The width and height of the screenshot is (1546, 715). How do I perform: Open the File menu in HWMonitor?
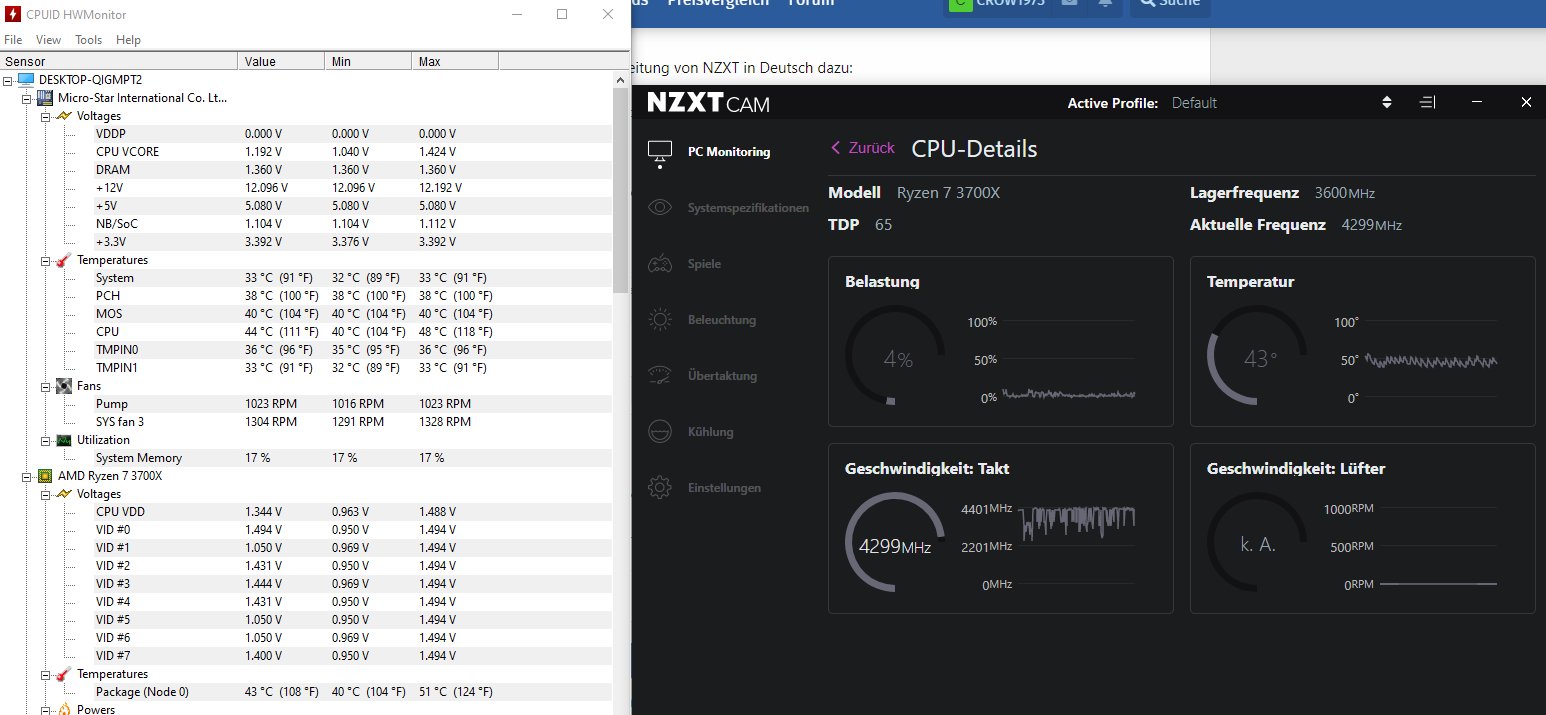(13, 40)
